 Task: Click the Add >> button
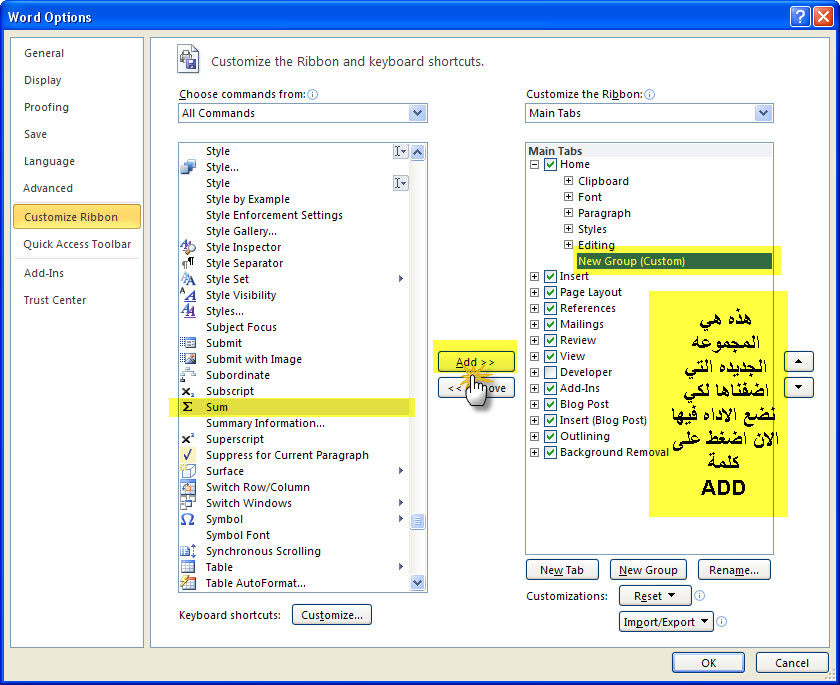tap(476, 362)
